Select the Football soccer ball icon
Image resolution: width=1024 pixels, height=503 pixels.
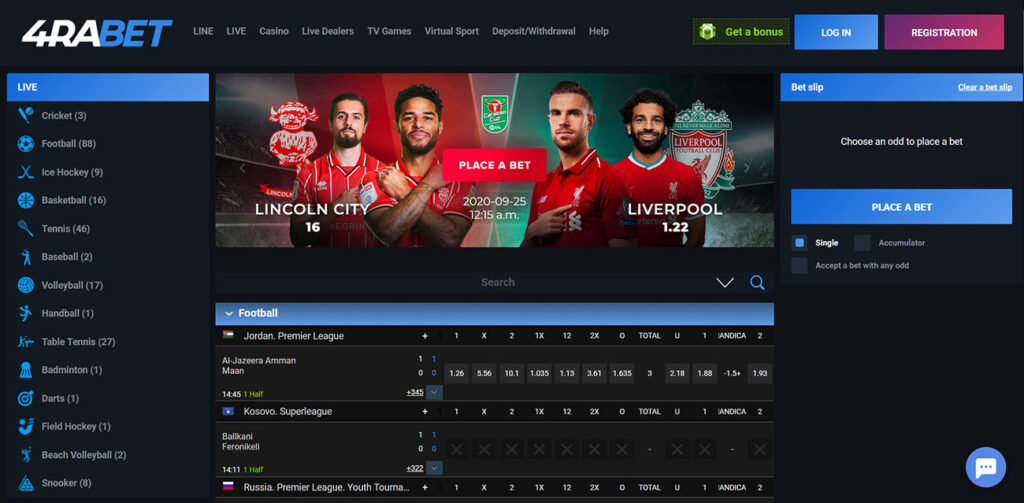coord(25,144)
